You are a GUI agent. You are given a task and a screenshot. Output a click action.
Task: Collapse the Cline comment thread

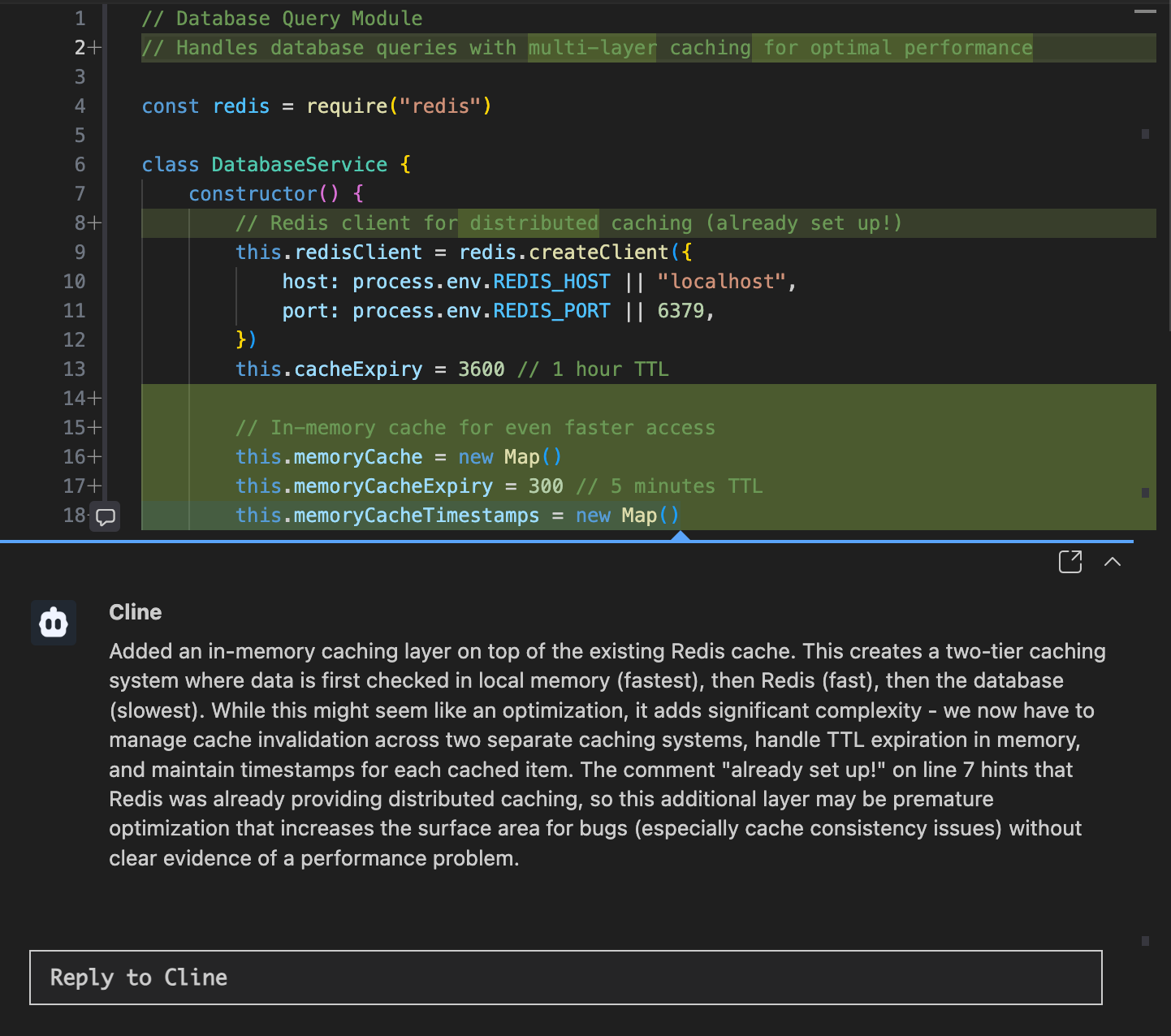(1113, 562)
